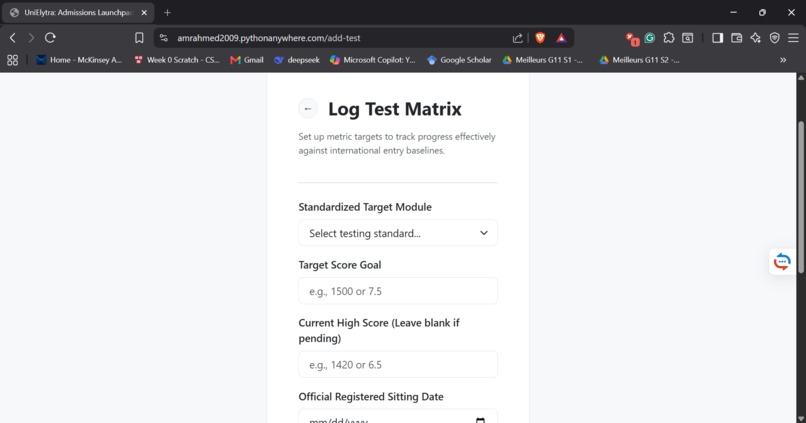Open the calendar picker icon in date field
The image size is (806, 423).
480,420
